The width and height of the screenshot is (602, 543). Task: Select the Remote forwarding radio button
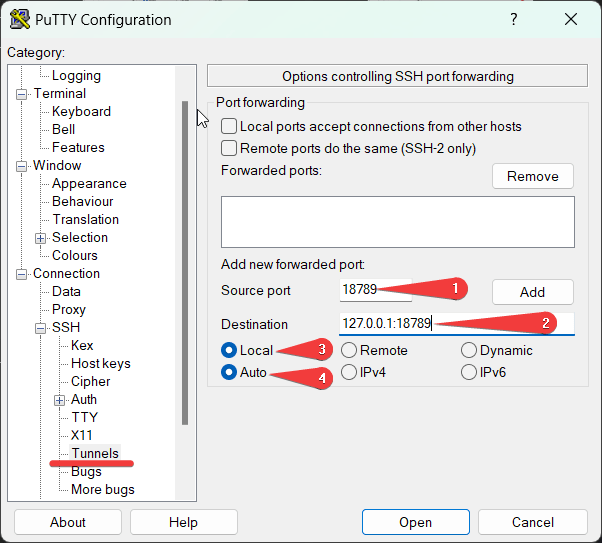coord(349,350)
